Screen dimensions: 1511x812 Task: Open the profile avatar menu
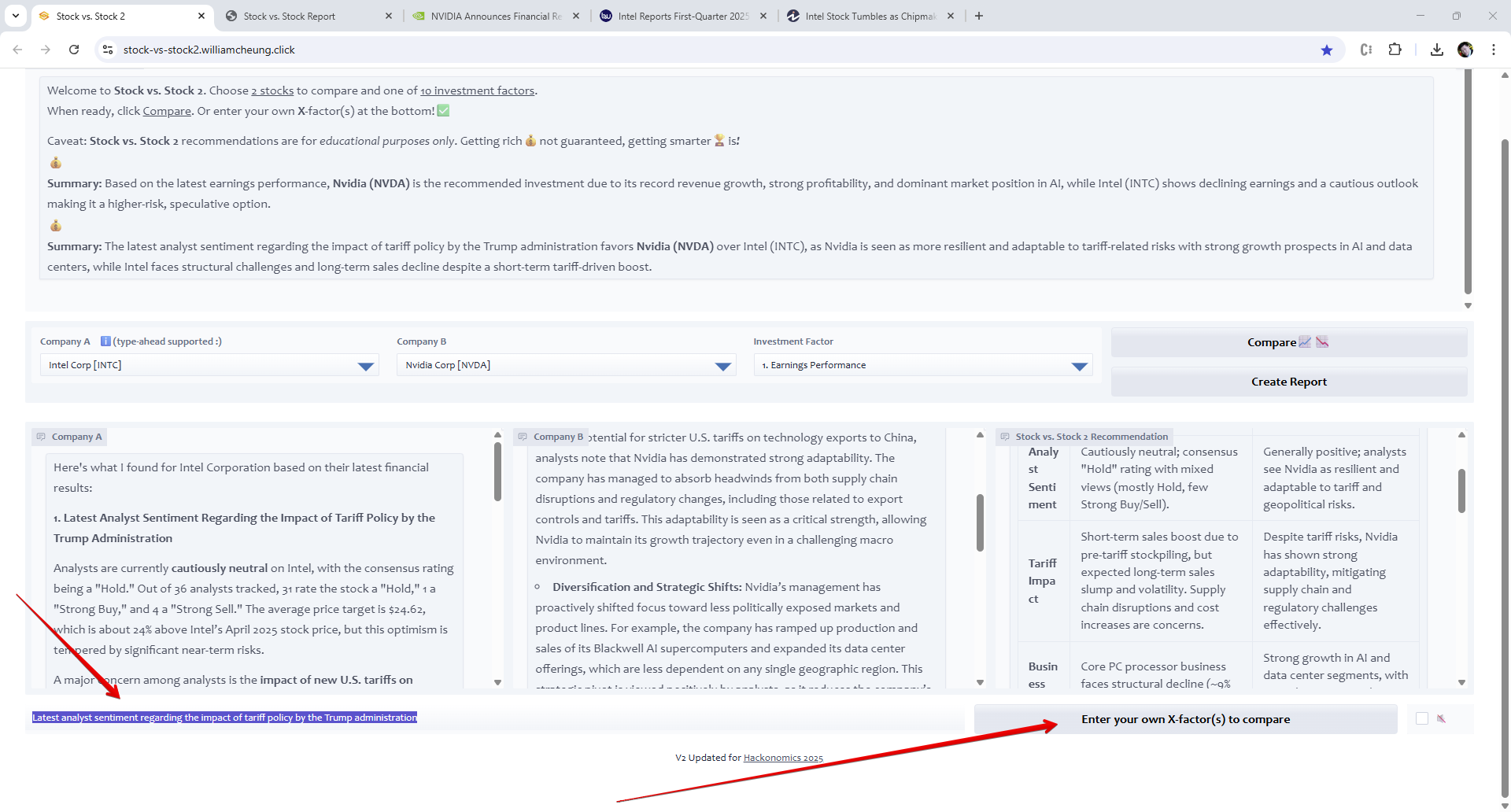(x=1465, y=50)
